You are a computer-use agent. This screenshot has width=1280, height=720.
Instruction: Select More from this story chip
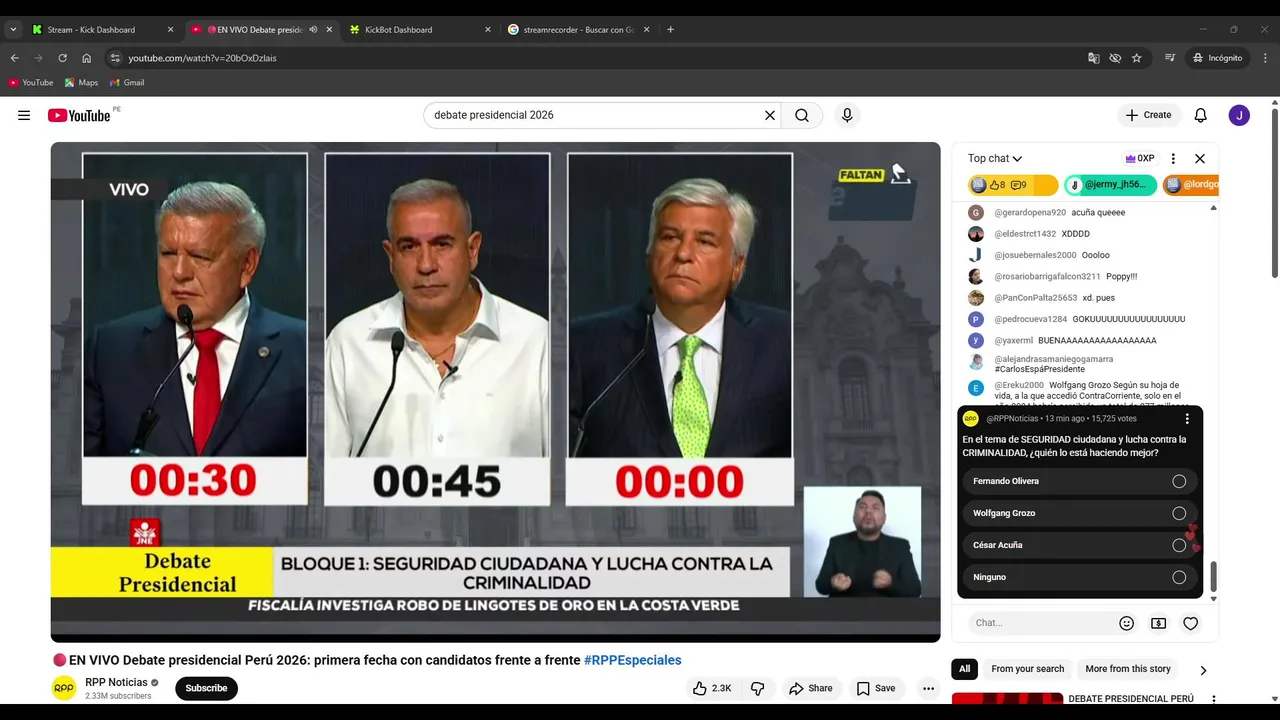coord(1128,669)
